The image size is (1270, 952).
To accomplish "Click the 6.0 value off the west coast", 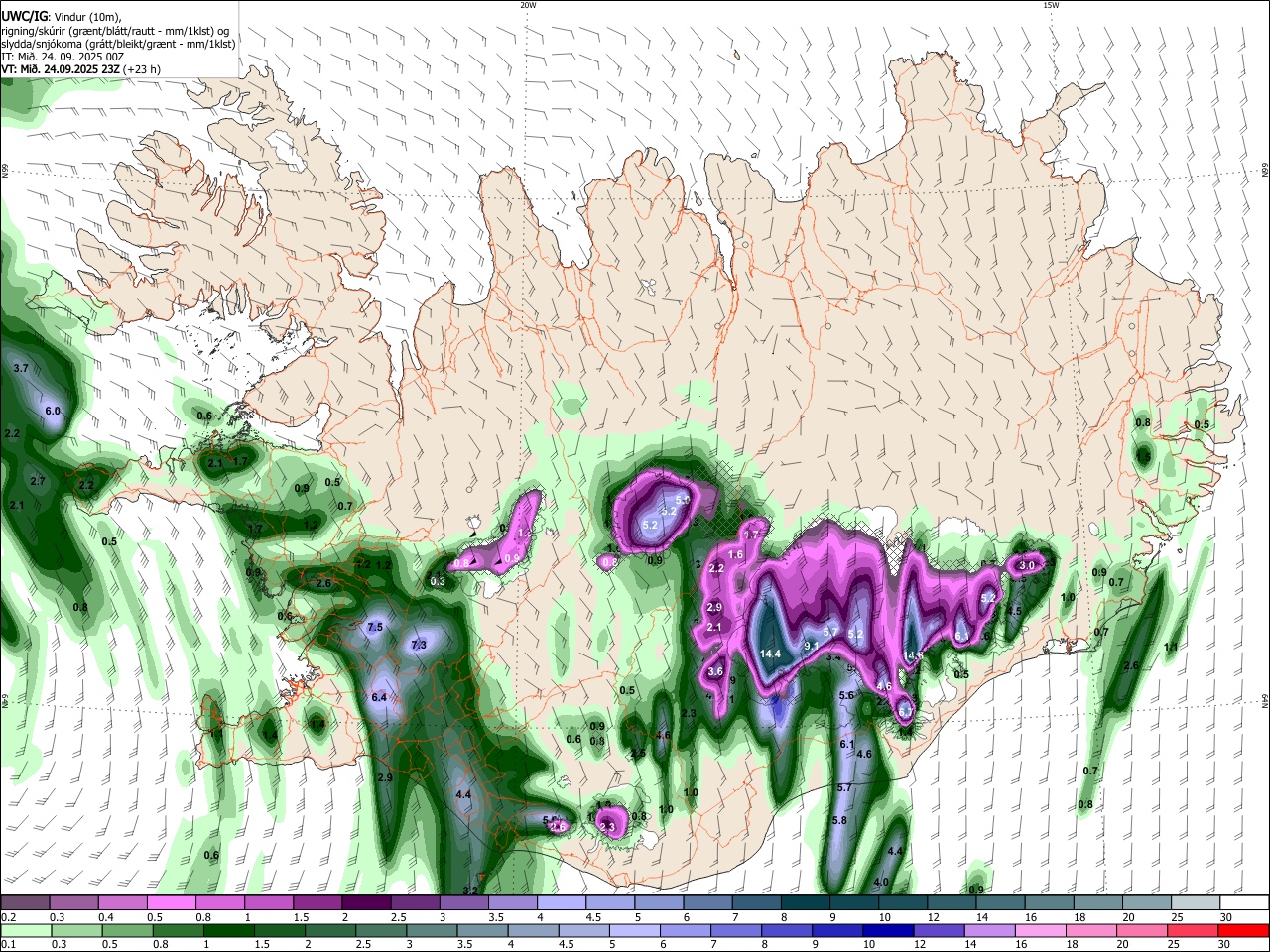I will [53, 411].
